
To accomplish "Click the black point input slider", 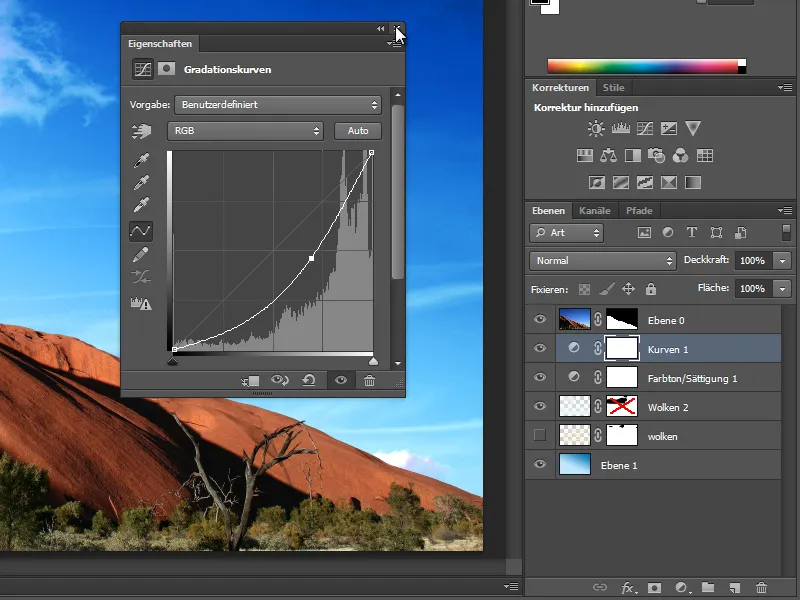I will click(x=172, y=361).
